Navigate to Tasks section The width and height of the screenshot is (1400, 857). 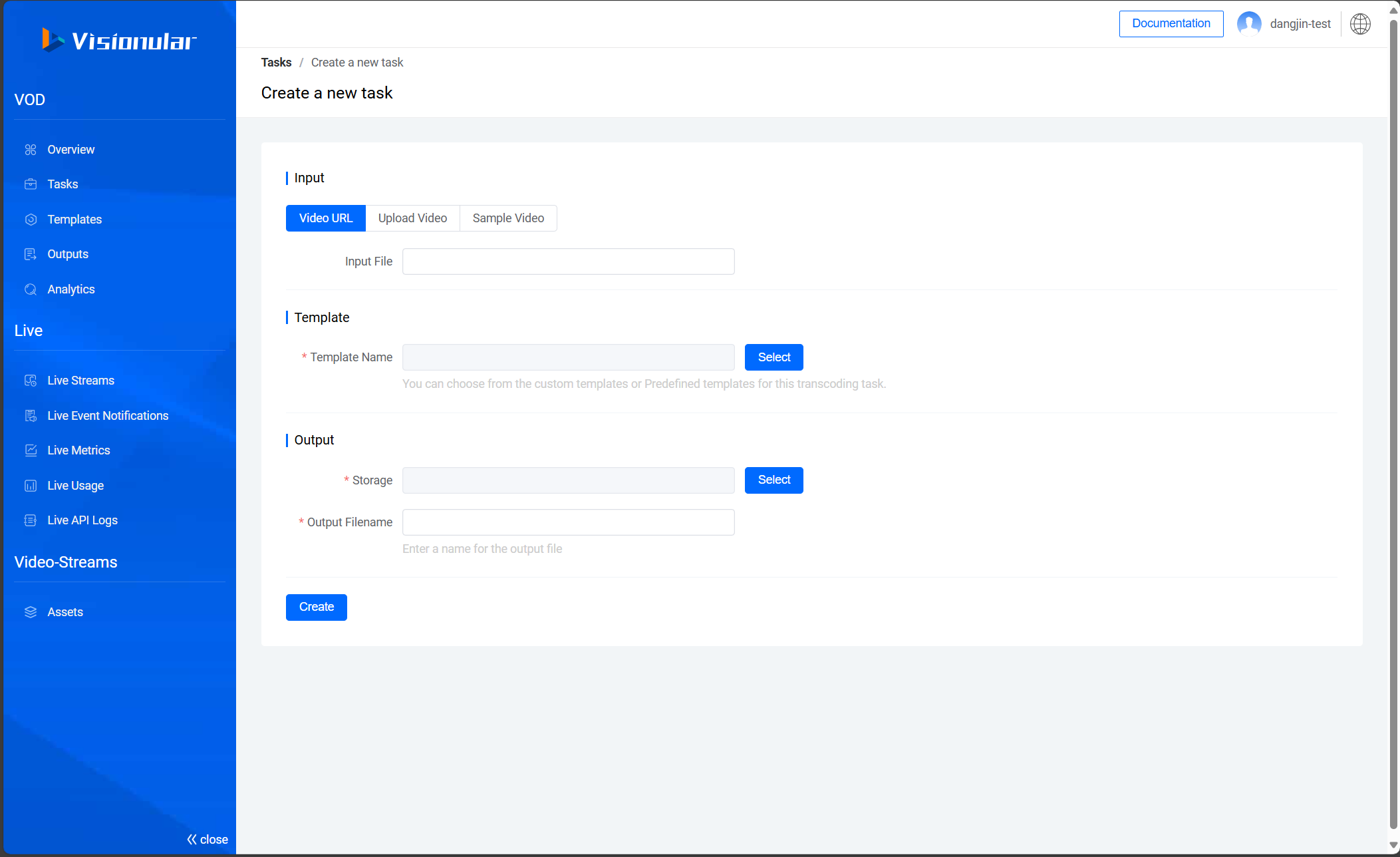click(x=62, y=184)
